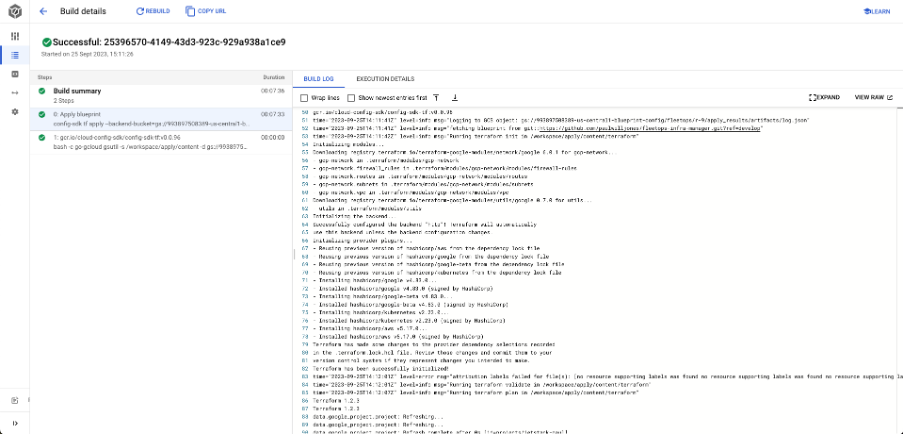The image size is (904, 434).
Task: Open View Raw log
Action: [x=873, y=97]
